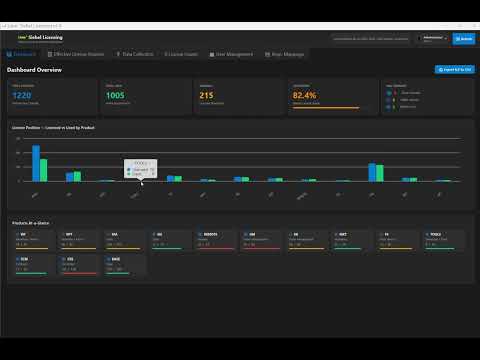
Task: Switch to the Data Collection tab
Action: [x=135, y=54]
